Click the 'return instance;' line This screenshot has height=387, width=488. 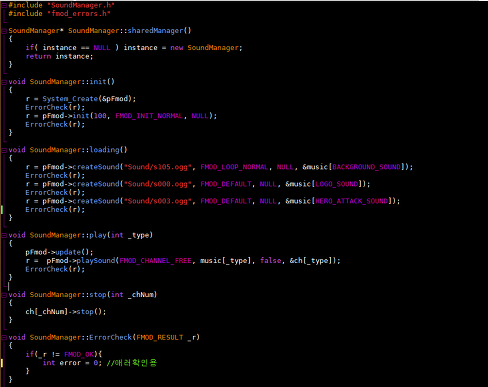(59, 56)
